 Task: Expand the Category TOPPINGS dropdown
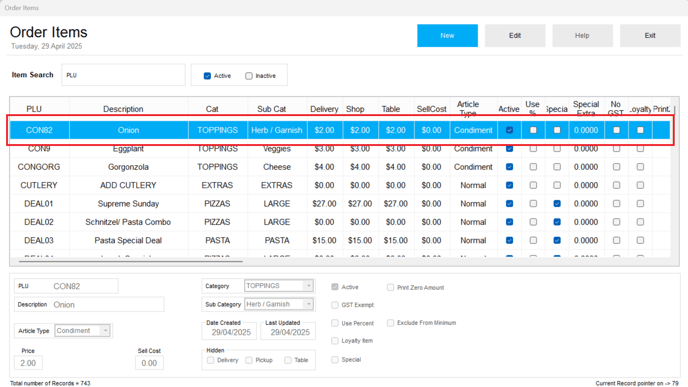(x=309, y=286)
